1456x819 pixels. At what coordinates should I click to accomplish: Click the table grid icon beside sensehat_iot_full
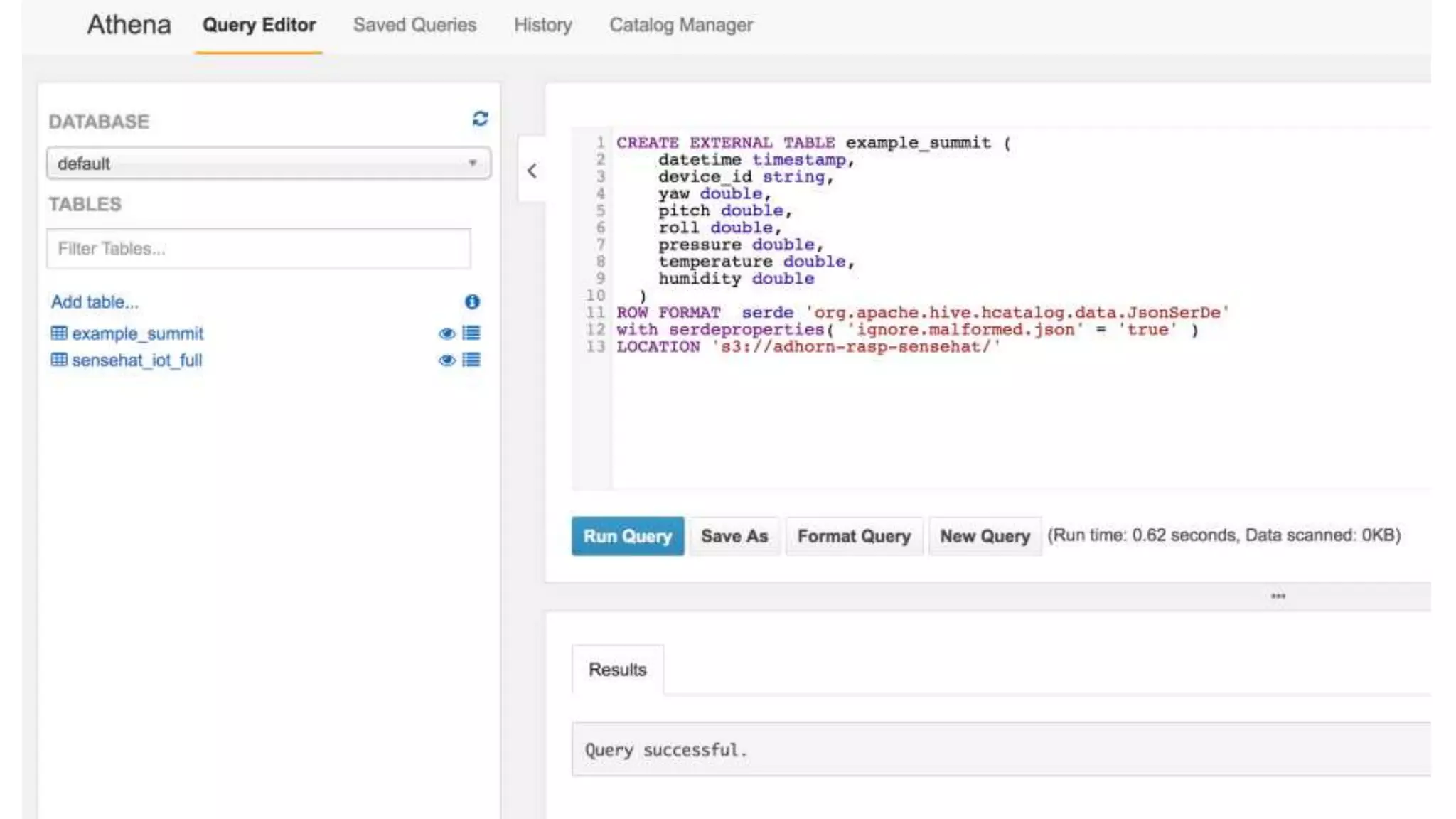click(59, 360)
